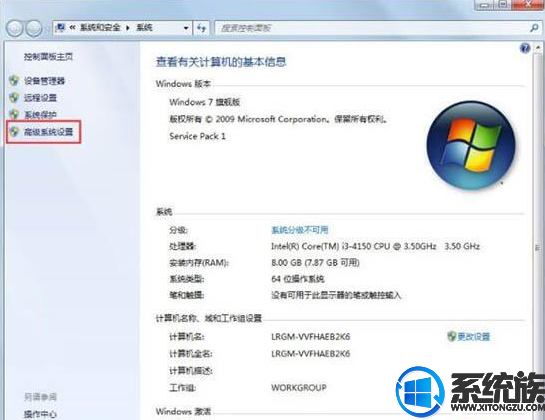Click 系统分级不可用 rating link
The height and width of the screenshot is (420, 545).
click(300, 230)
